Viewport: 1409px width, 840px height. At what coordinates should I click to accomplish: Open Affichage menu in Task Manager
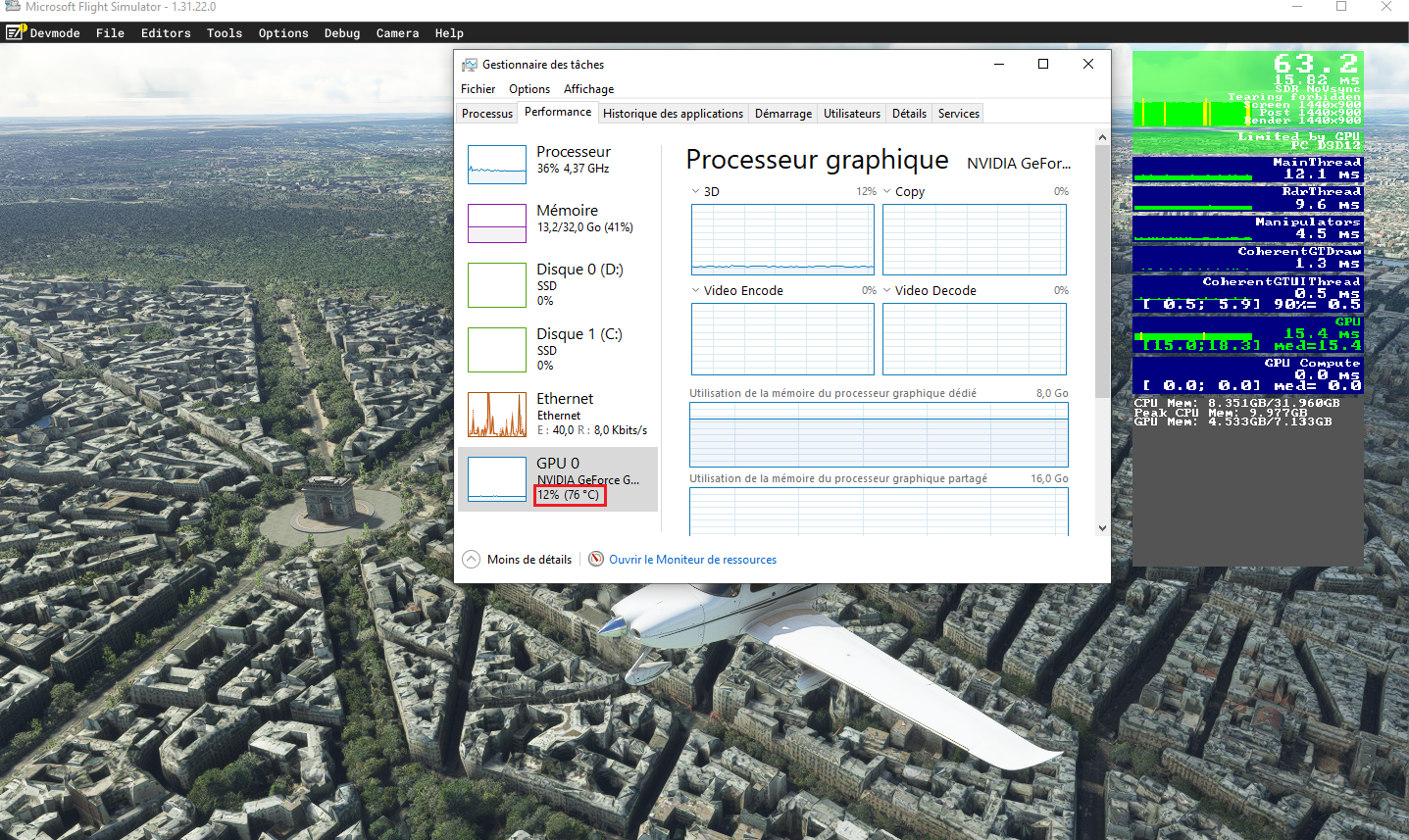click(x=588, y=89)
